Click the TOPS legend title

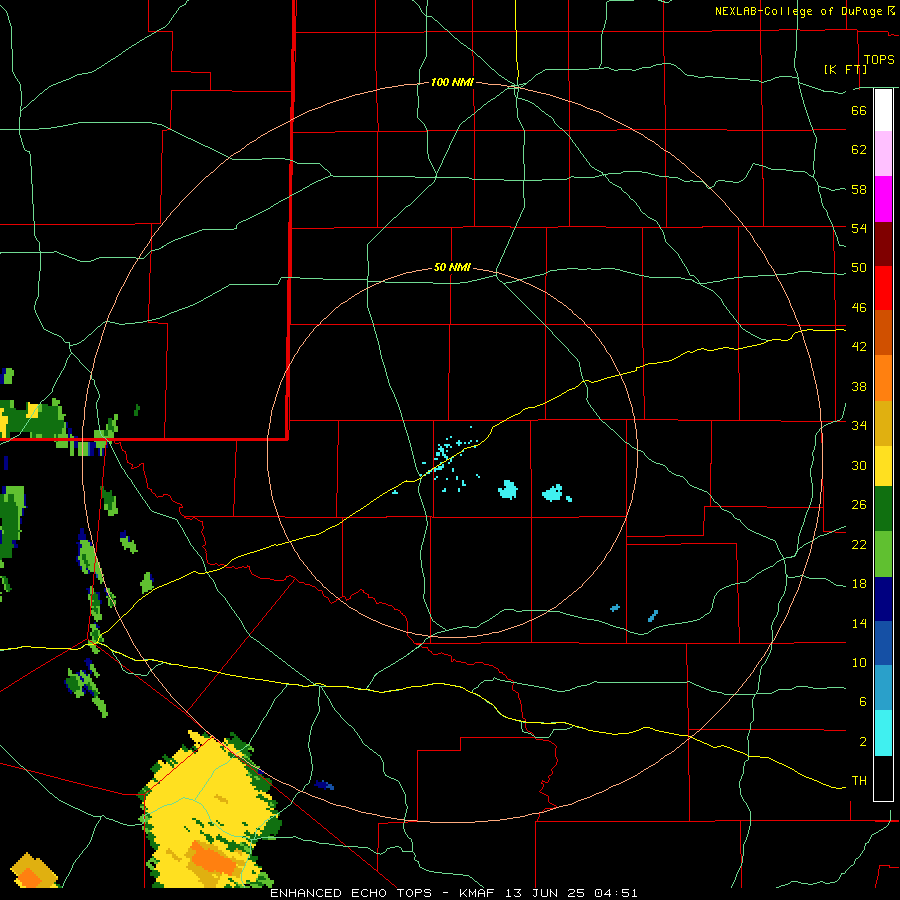click(x=879, y=60)
